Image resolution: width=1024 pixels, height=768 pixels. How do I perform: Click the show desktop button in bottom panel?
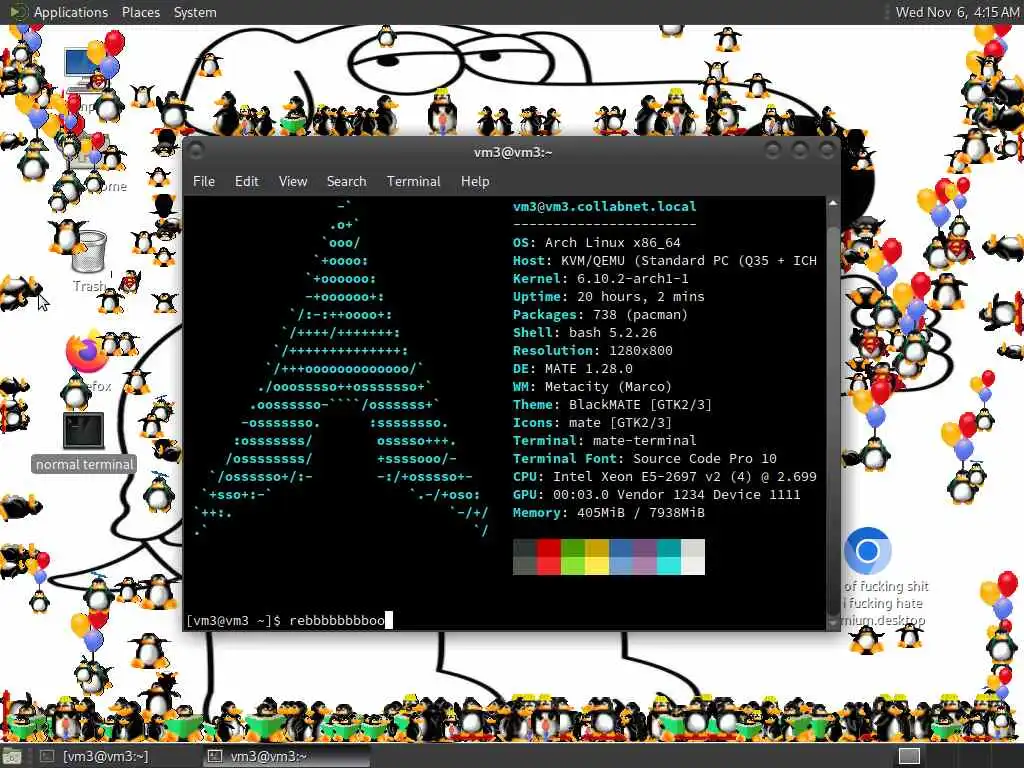pyautogui.click(x=12, y=757)
